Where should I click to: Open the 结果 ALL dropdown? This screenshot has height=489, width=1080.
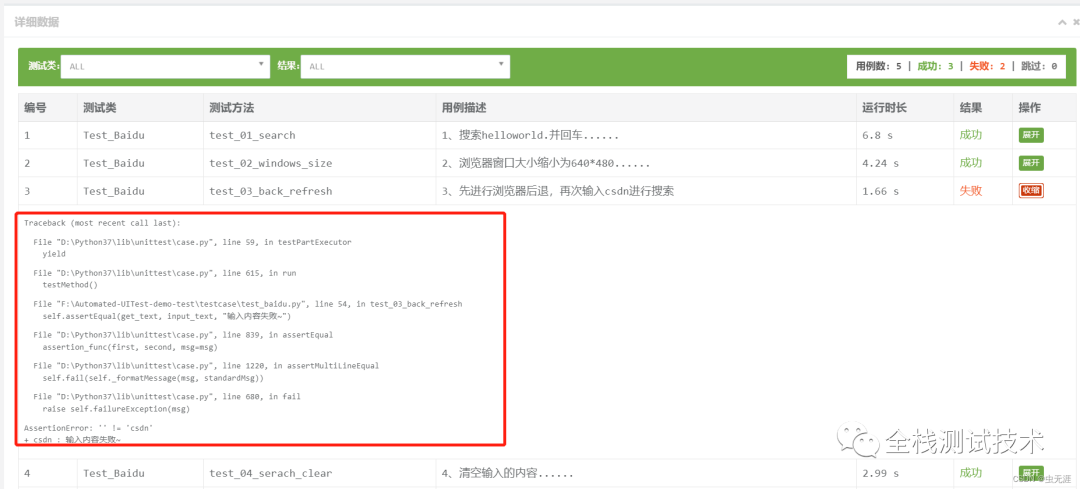405,67
